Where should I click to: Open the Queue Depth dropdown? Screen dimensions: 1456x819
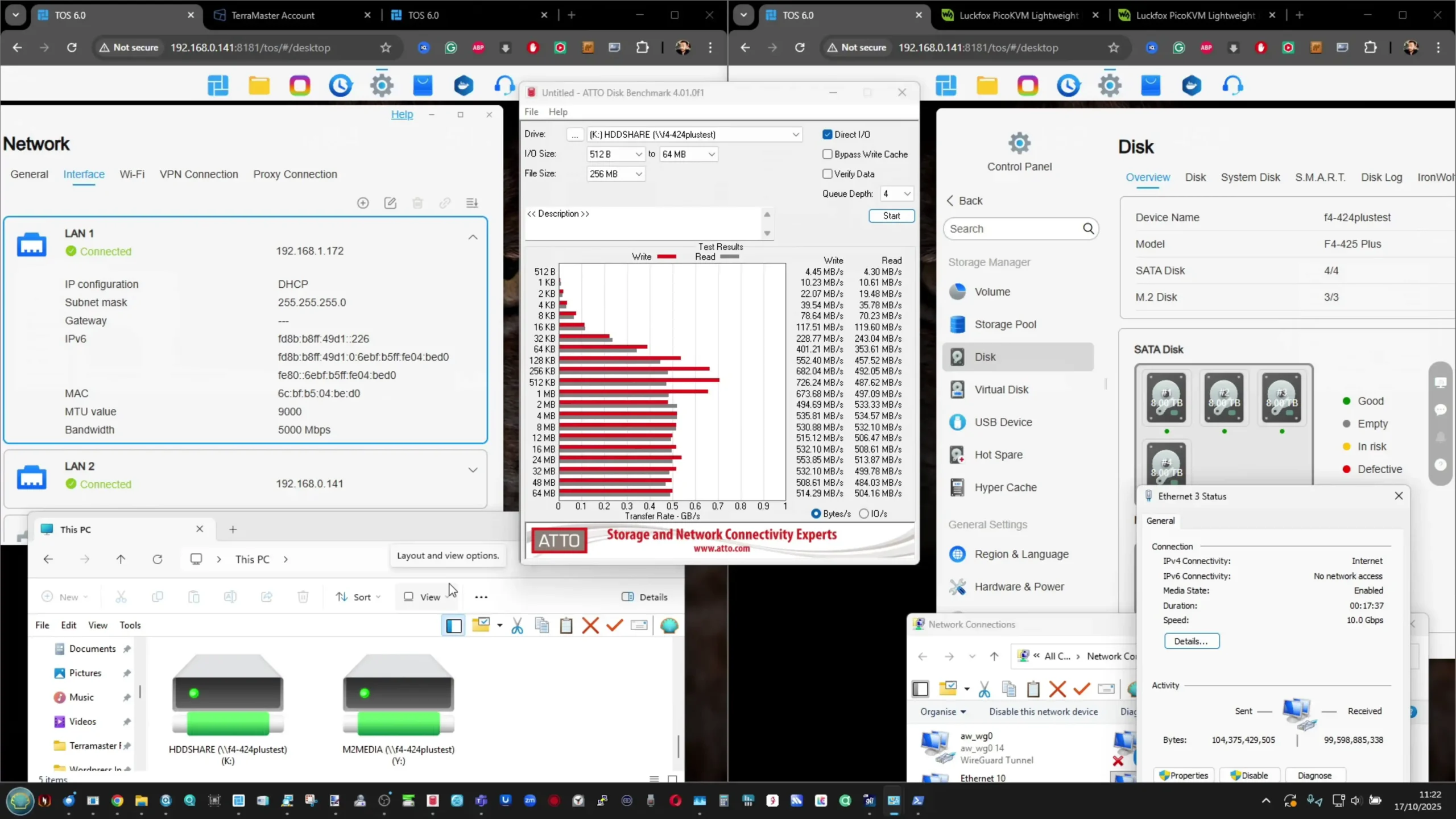pos(896,194)
